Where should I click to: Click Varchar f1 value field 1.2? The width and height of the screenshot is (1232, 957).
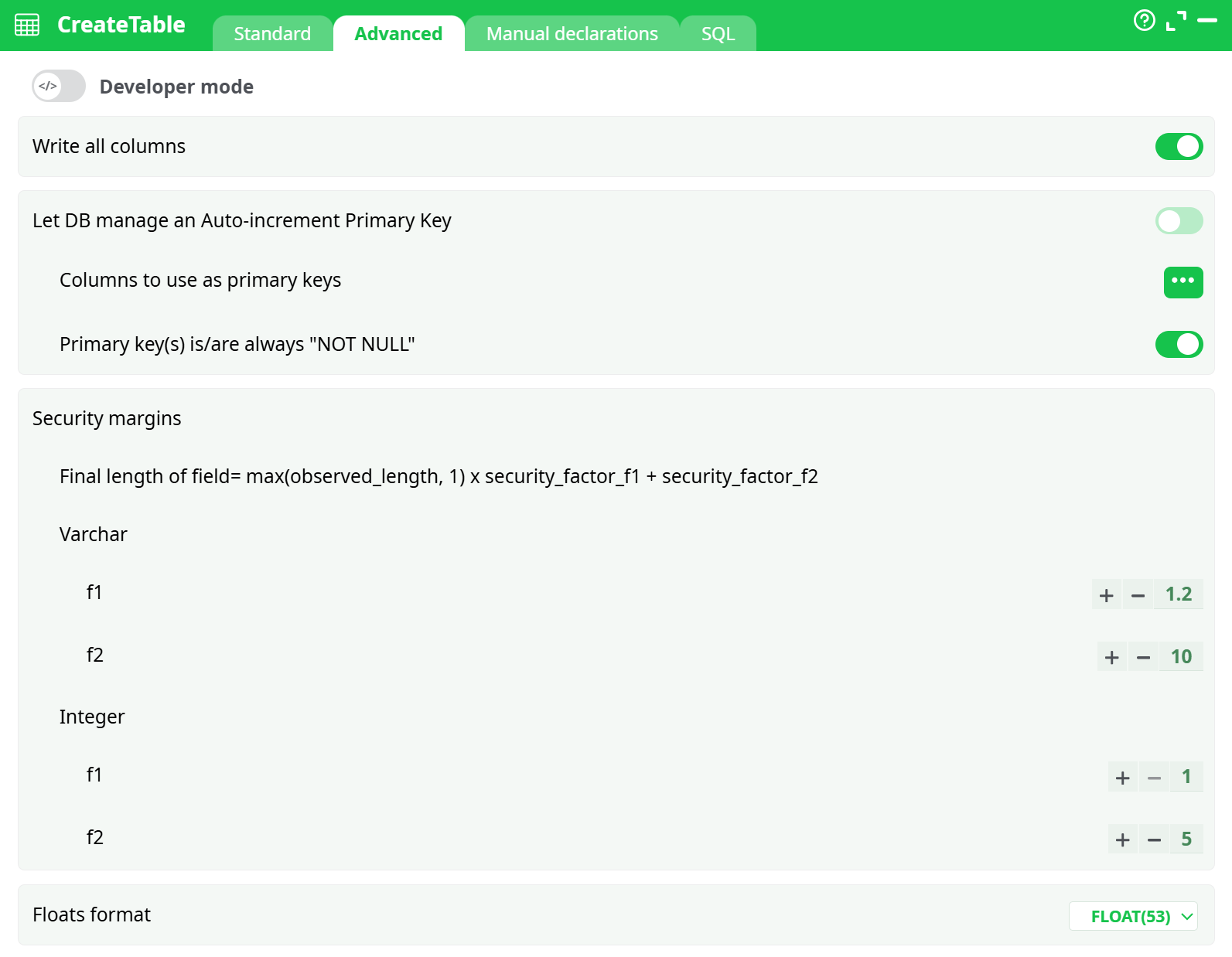click(1178, 594)
